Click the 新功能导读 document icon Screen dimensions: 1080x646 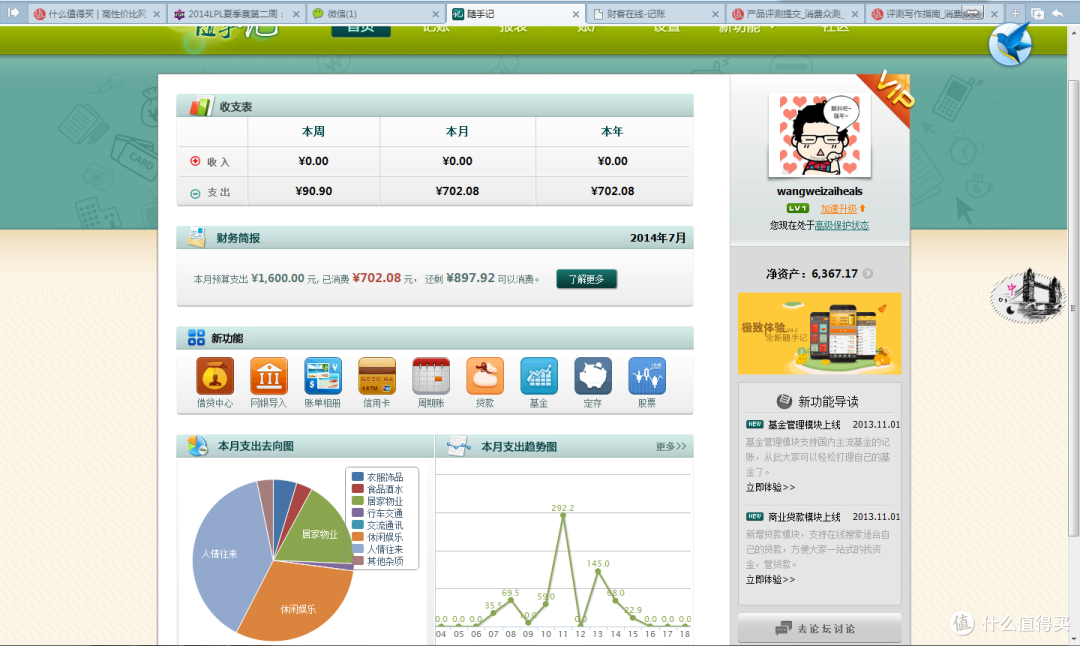point(784,401)
